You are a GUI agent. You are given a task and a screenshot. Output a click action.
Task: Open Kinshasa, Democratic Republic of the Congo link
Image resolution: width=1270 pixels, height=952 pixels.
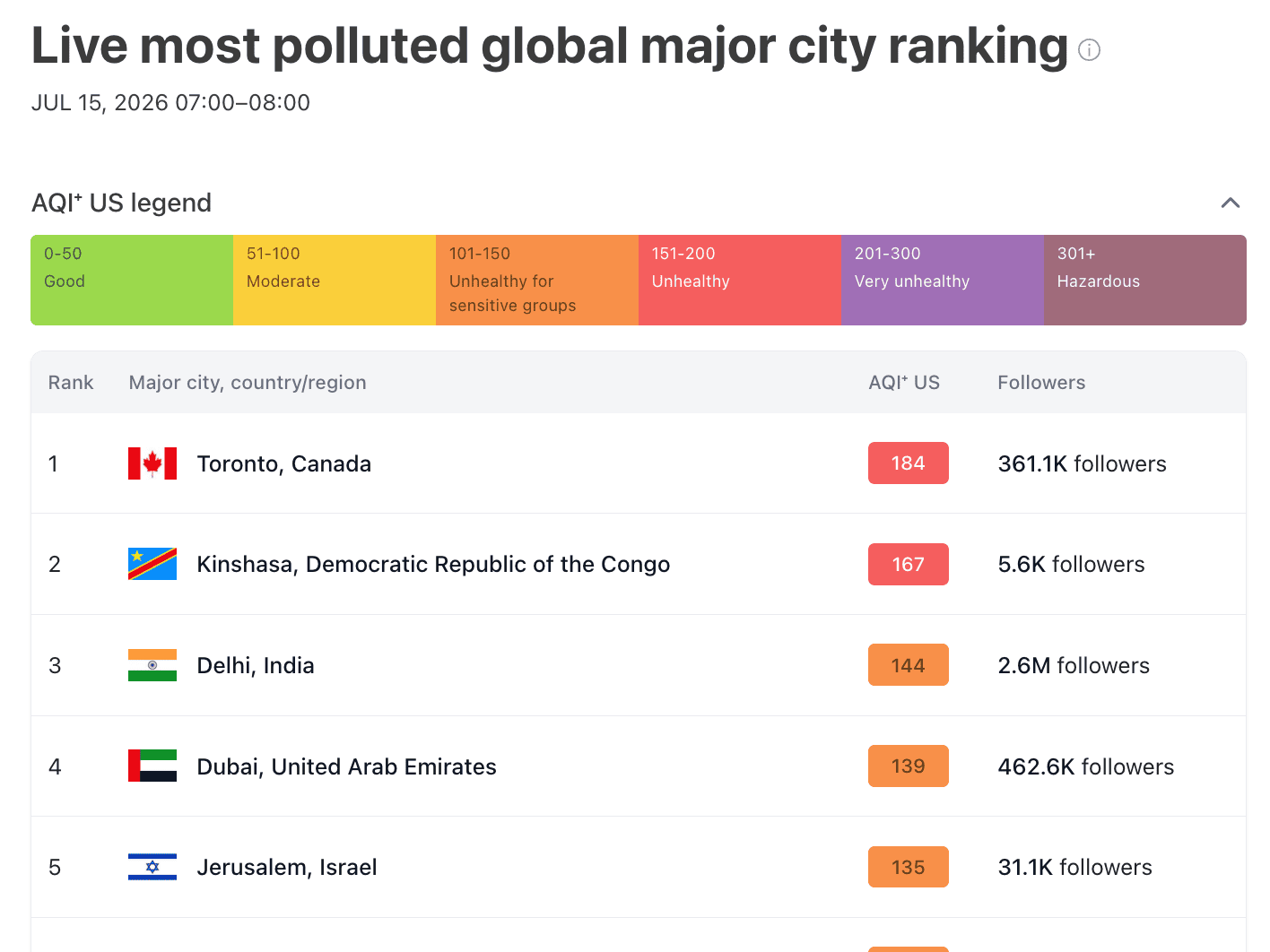[433, 564]
